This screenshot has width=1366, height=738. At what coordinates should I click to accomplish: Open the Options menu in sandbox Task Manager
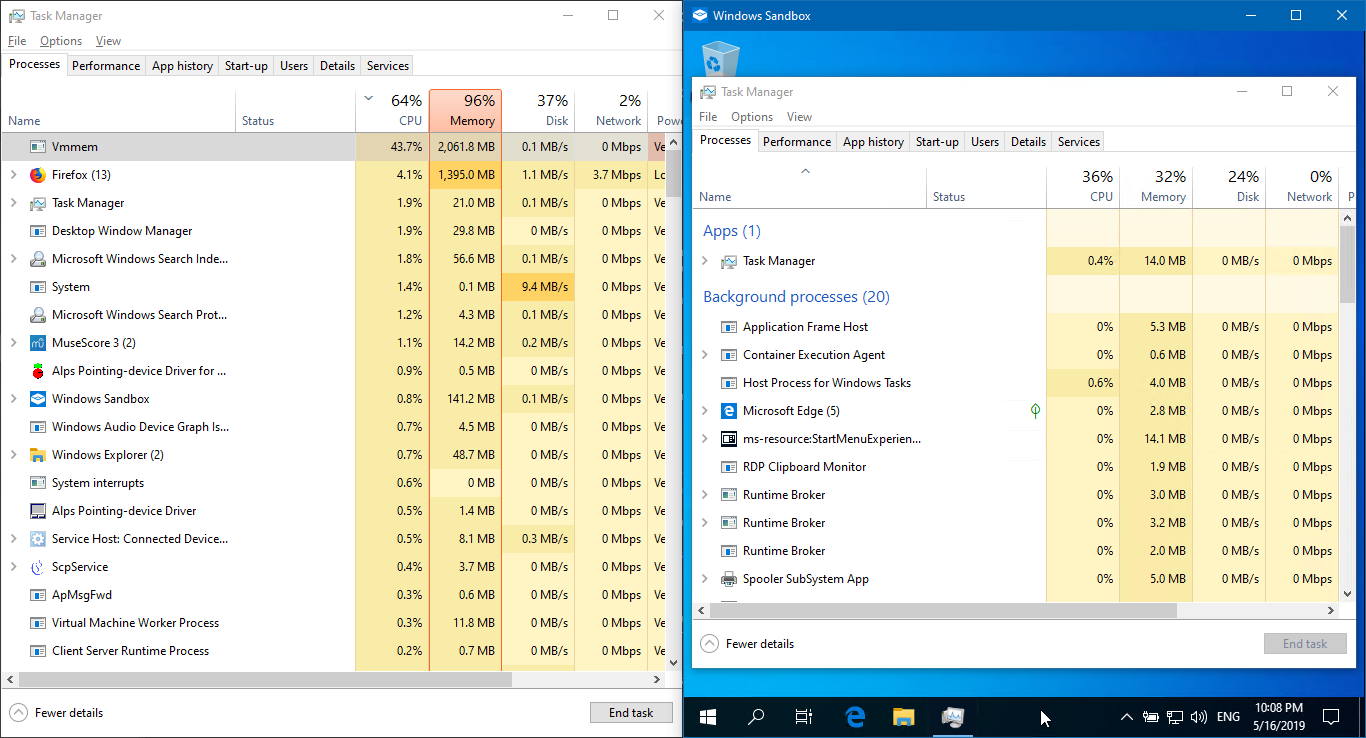[752, 117]
